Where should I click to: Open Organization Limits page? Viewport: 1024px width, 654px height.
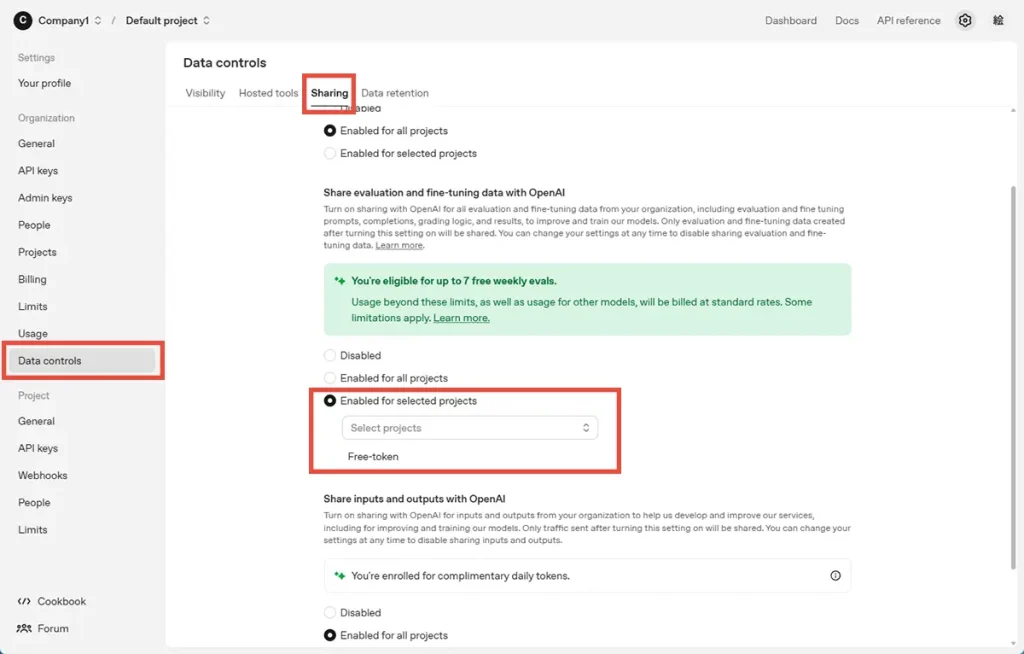coord(33,306)
